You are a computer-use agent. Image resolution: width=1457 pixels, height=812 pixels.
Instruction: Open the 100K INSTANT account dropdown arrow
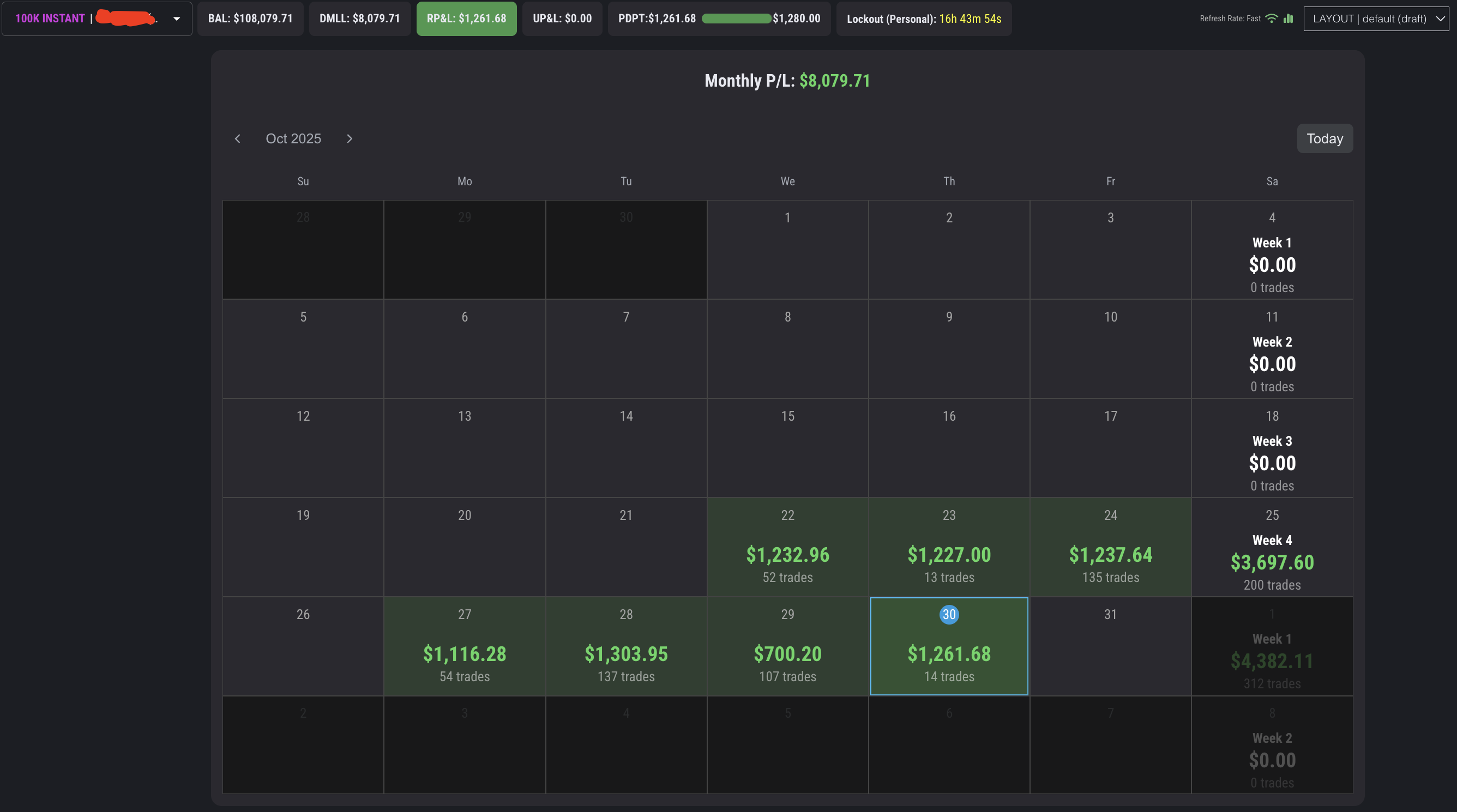[x=177, y=19]
